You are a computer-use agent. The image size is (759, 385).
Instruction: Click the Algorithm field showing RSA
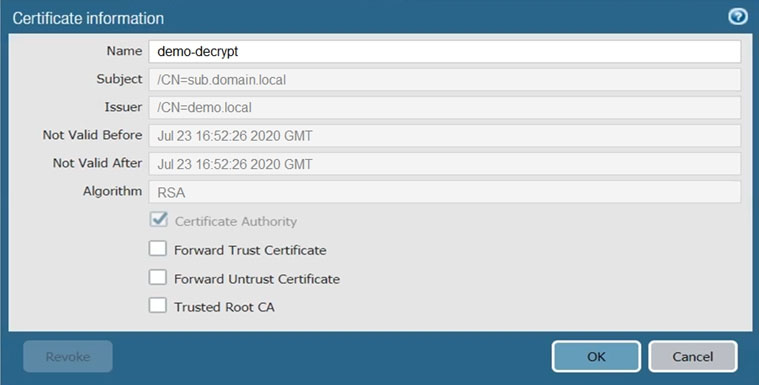[444, 192]
